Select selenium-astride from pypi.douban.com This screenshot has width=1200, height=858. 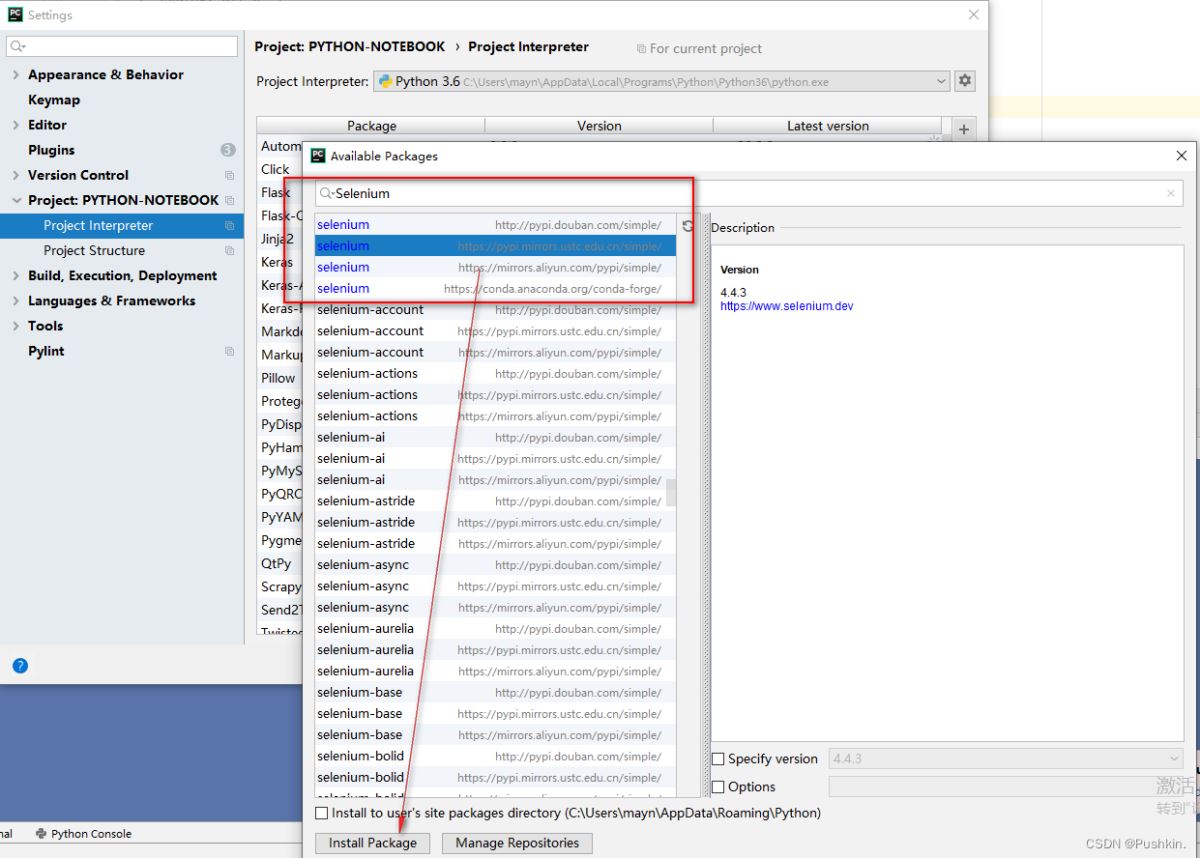pos(495,501)
